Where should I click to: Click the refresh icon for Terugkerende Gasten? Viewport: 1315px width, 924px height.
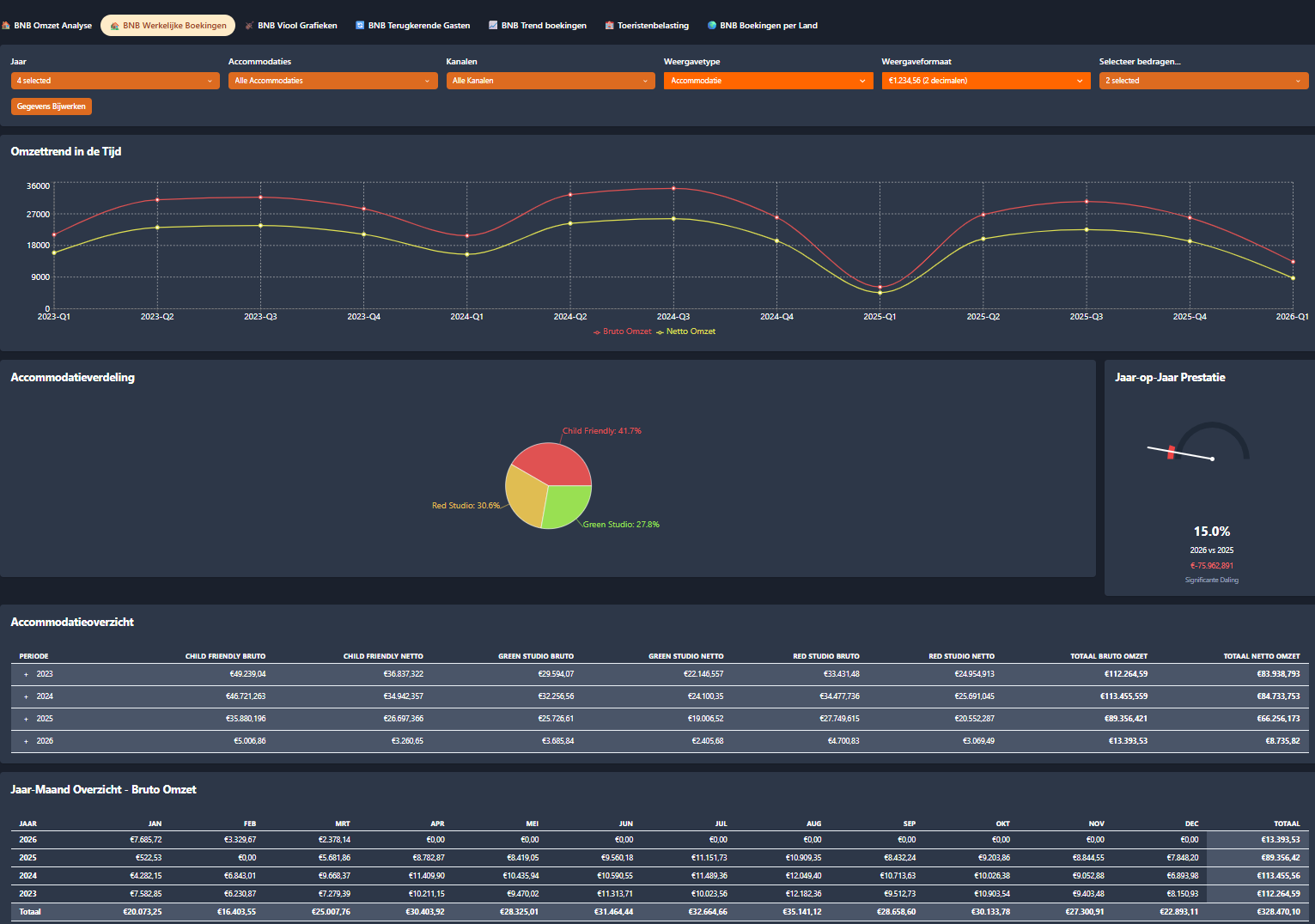tap(360, 26)
